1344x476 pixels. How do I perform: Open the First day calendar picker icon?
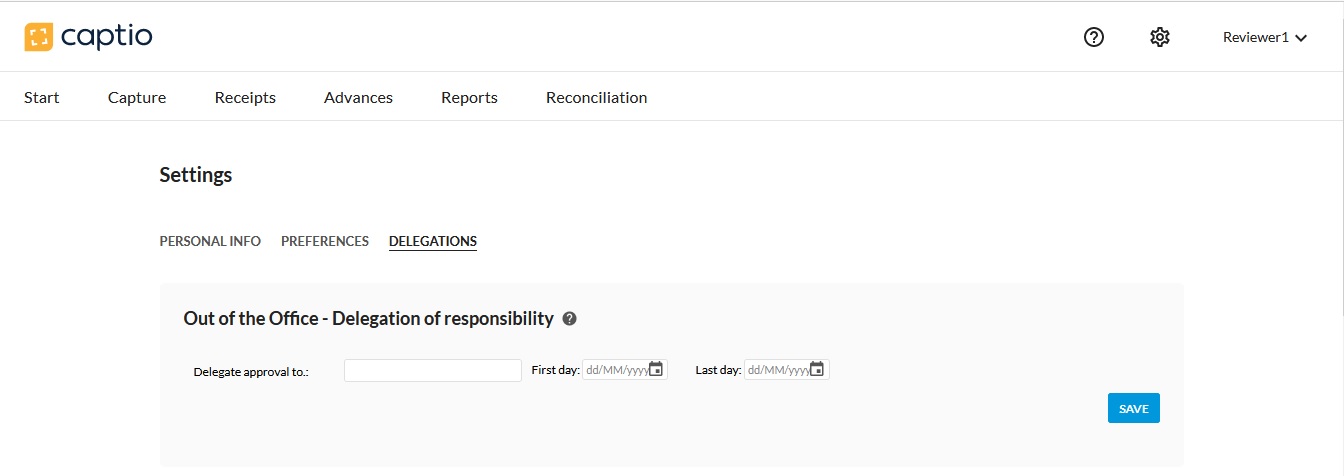click(656, 369)
